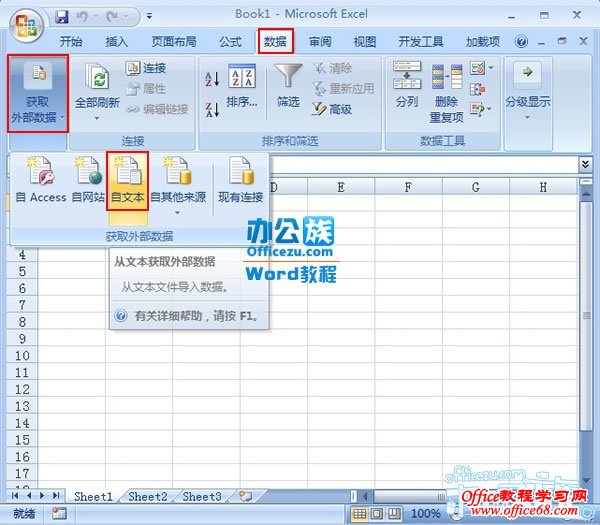
Task: Click the 全部刷新 refresh icon
Action: [98, 76]
